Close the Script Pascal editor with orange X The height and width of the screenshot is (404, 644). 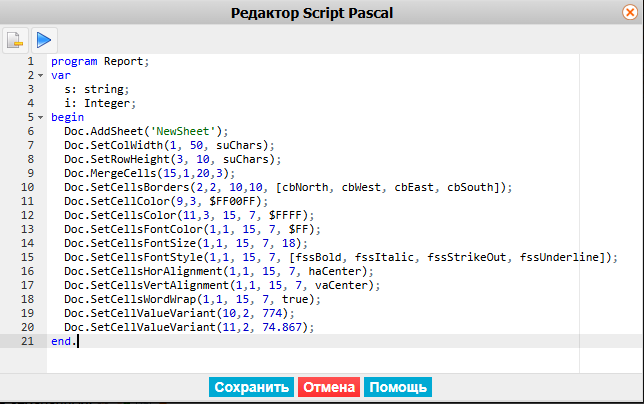[x=630, y=12]
